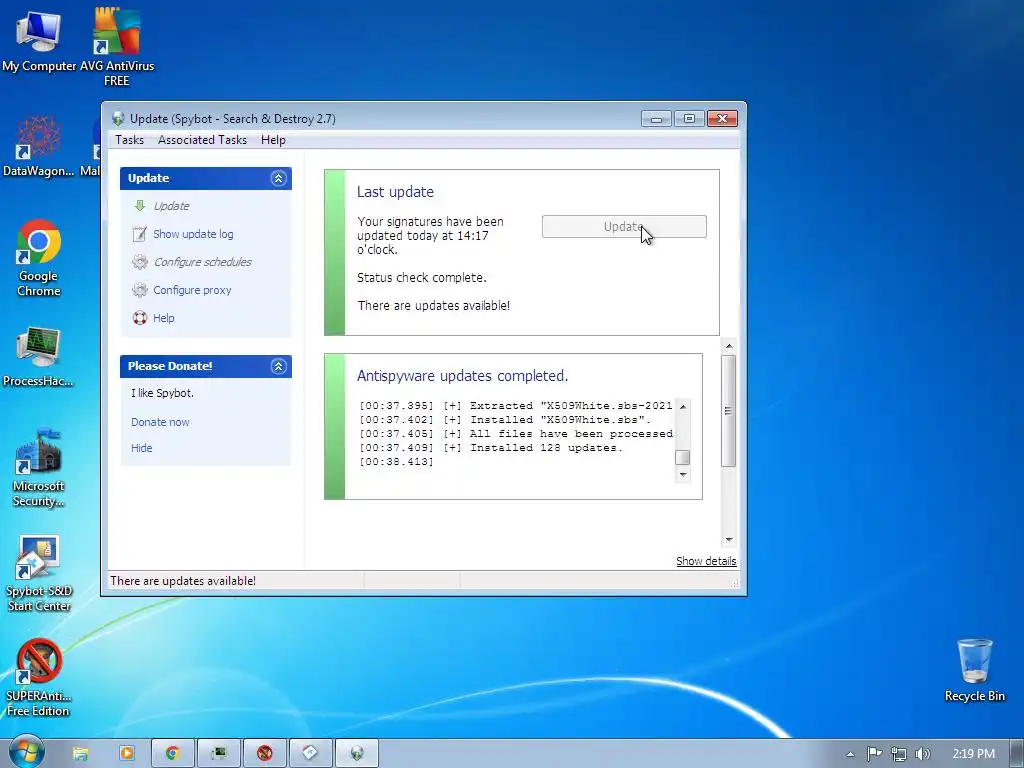1024x768 pixels.
Task: Click the volume speaker tray icon
Action: click(x=922, y=754)
